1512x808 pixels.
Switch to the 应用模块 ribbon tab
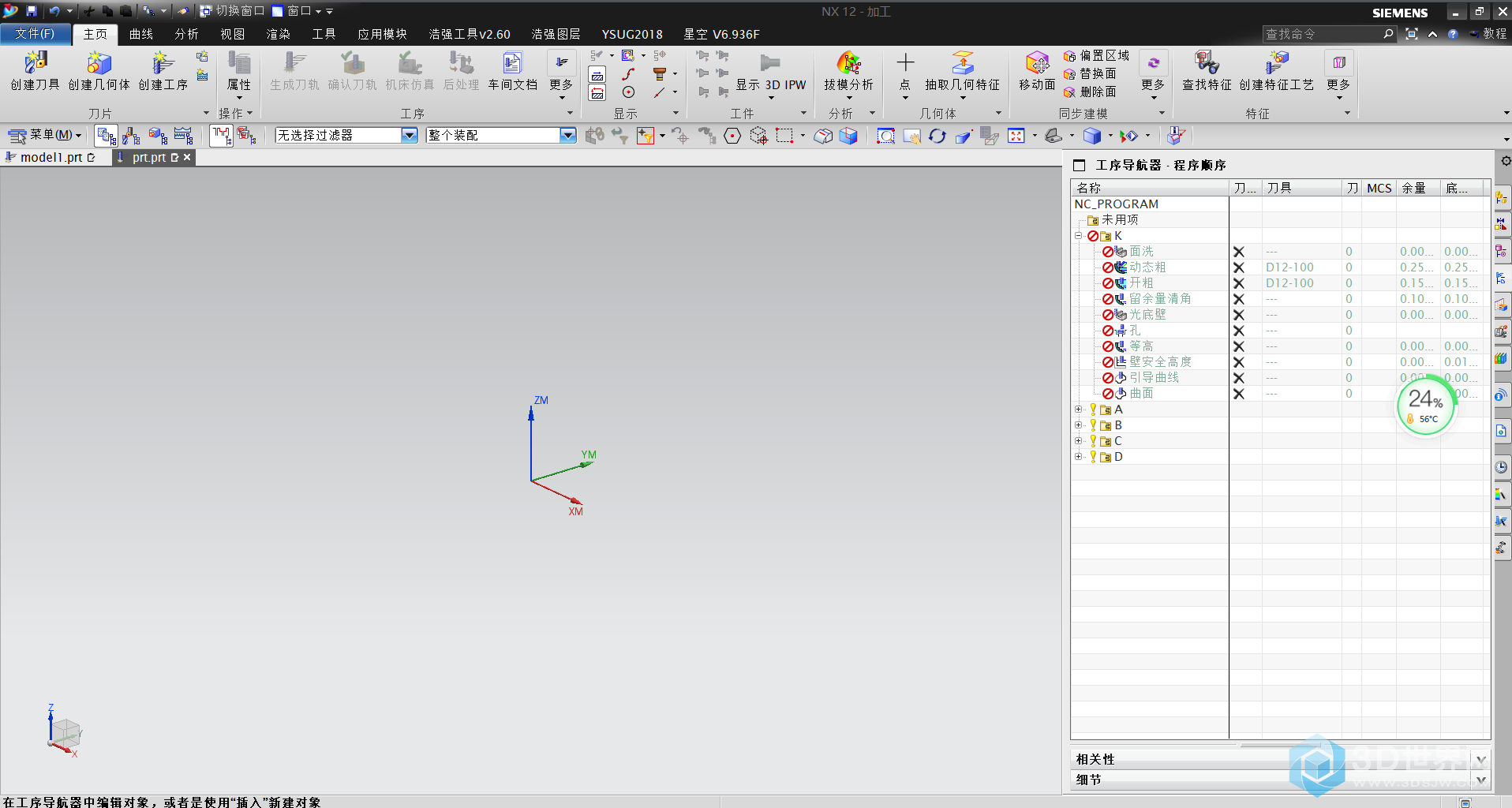382,34
